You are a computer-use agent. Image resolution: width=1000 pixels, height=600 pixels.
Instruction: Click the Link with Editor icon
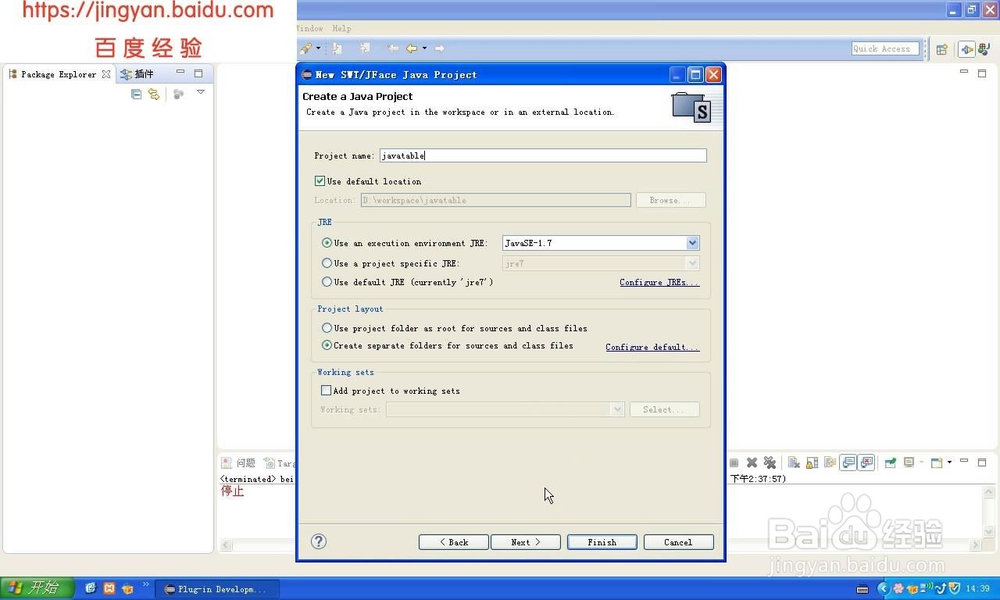point(152,94)
